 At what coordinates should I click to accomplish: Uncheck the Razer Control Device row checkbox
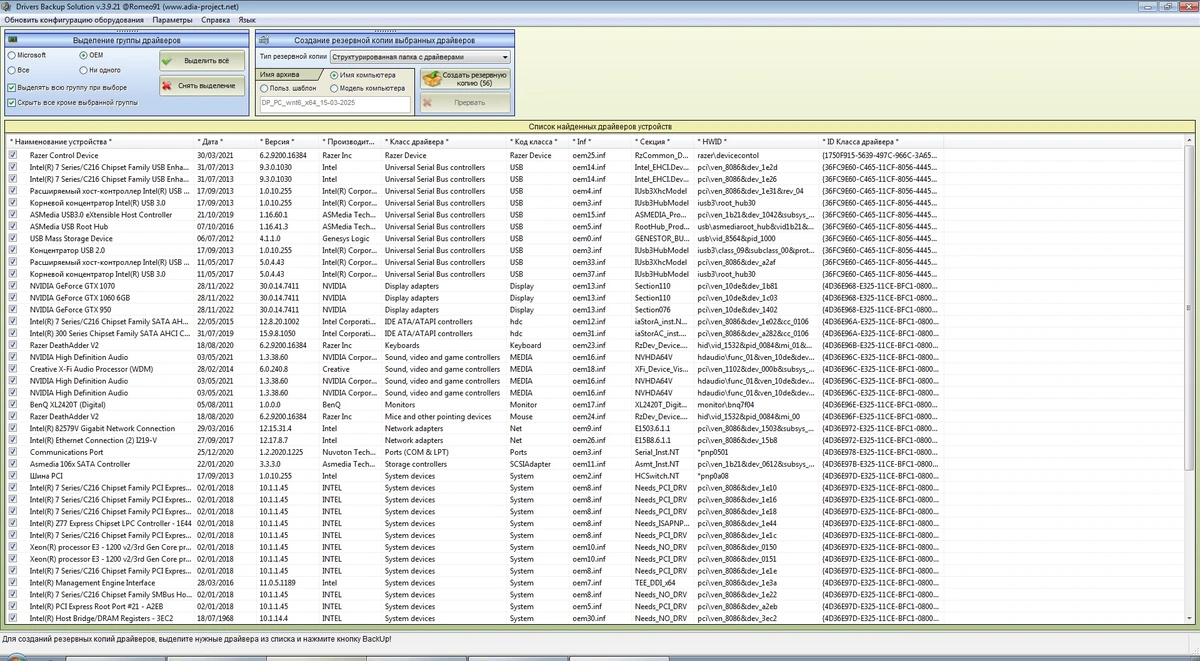pos(13,155)
